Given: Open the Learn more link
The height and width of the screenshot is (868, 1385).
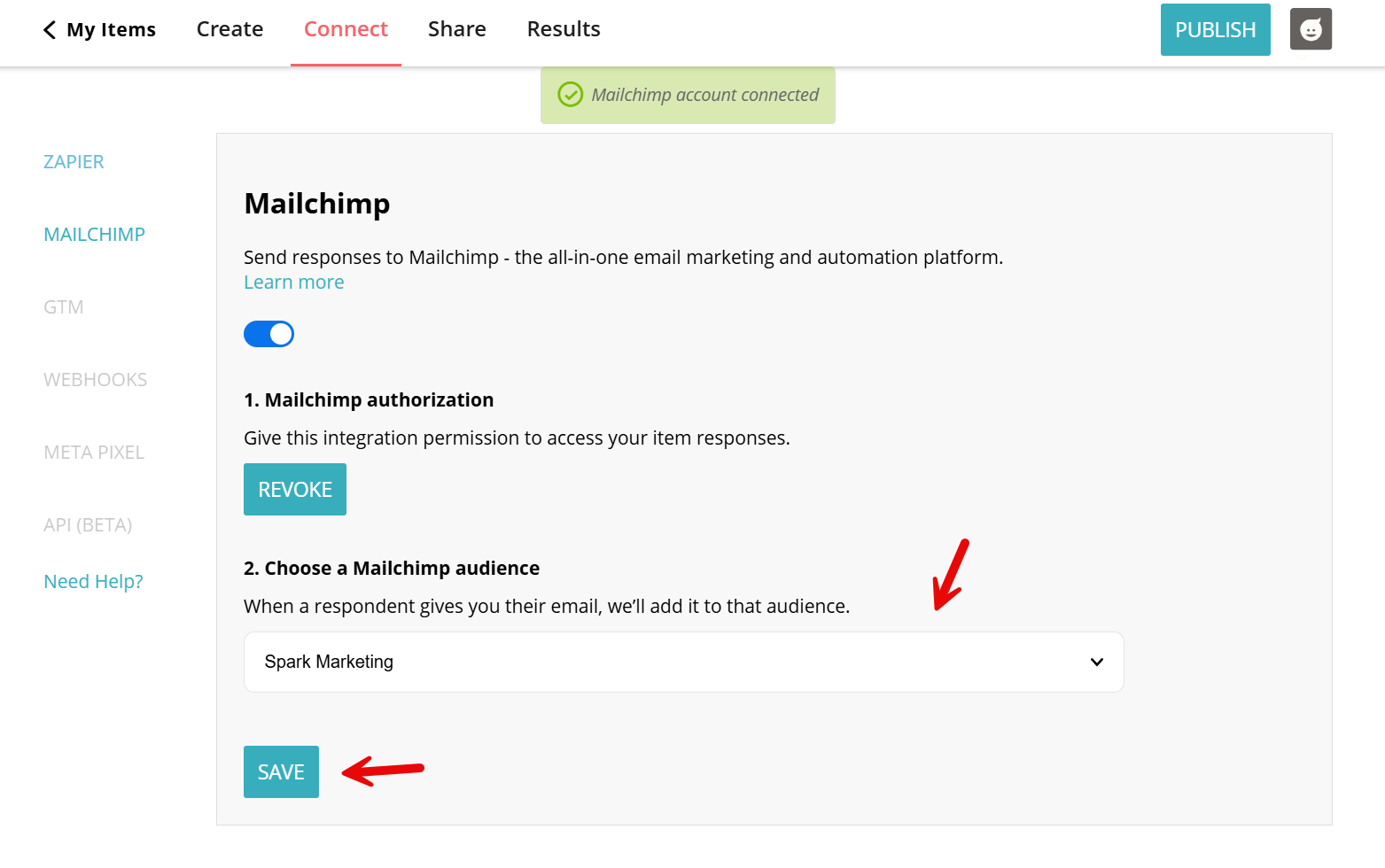Looking at the screenshot, I should (x=293, y=282).
